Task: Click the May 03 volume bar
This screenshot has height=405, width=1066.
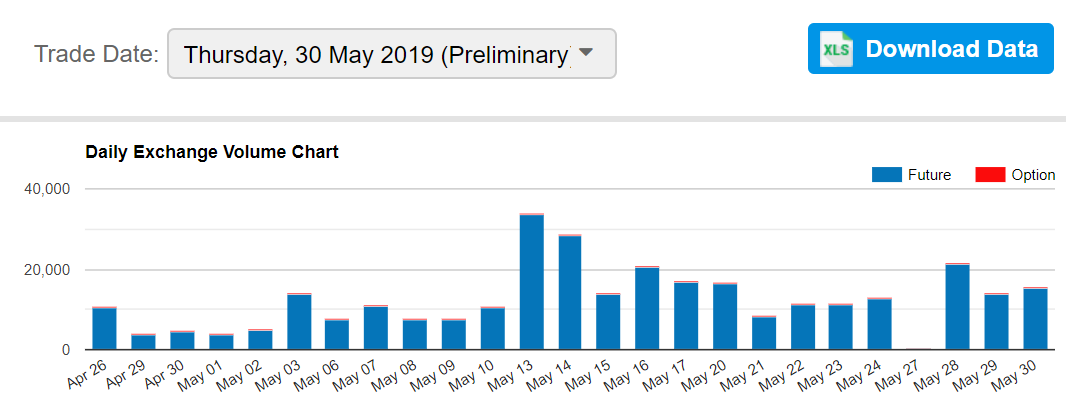Action: (299, 322)
